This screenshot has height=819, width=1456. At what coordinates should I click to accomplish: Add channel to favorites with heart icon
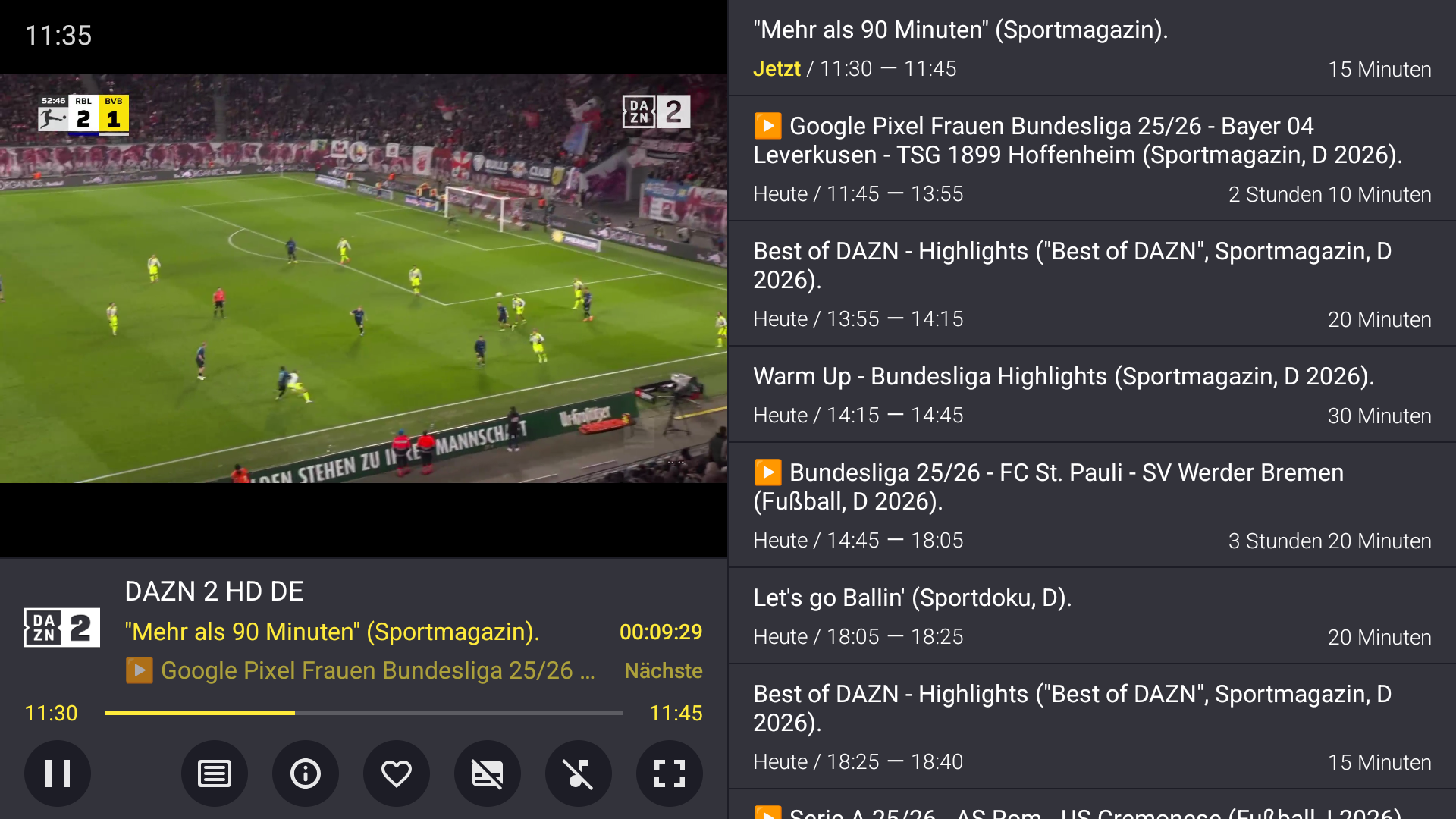pyautogui.click(x=397, y=773)
